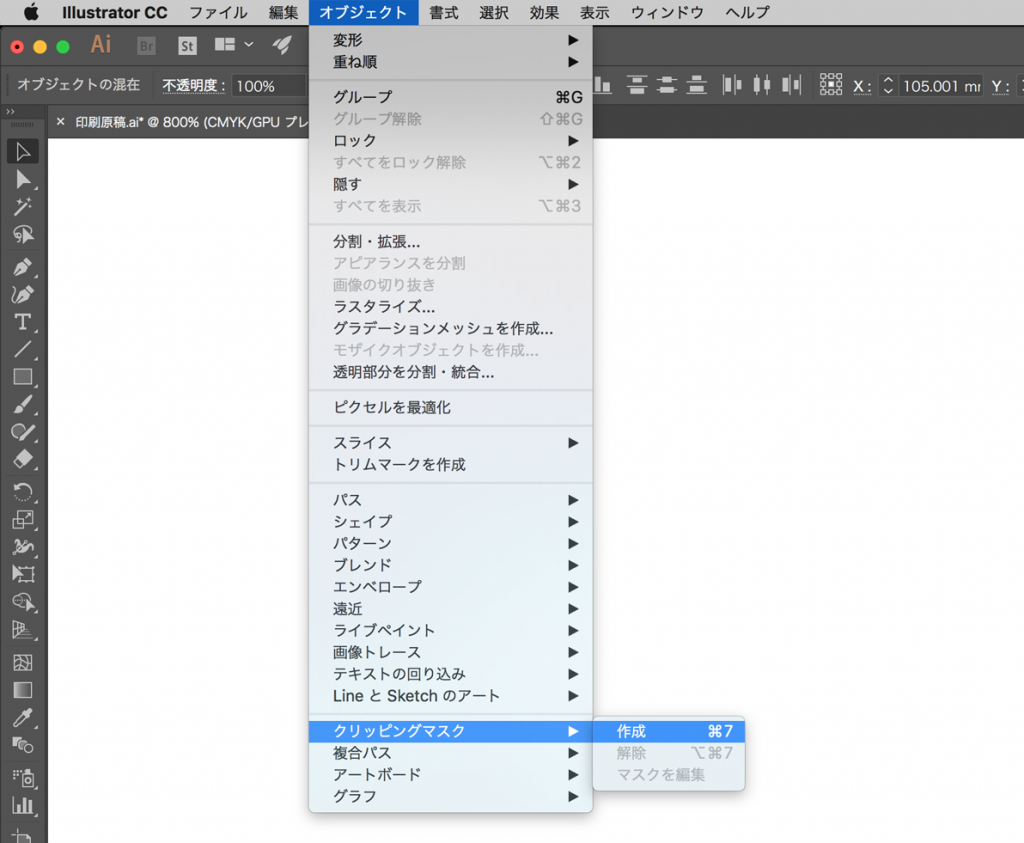Choose the Gradient tool
This screenshot has width=1024, height=843.
[23, 690]
